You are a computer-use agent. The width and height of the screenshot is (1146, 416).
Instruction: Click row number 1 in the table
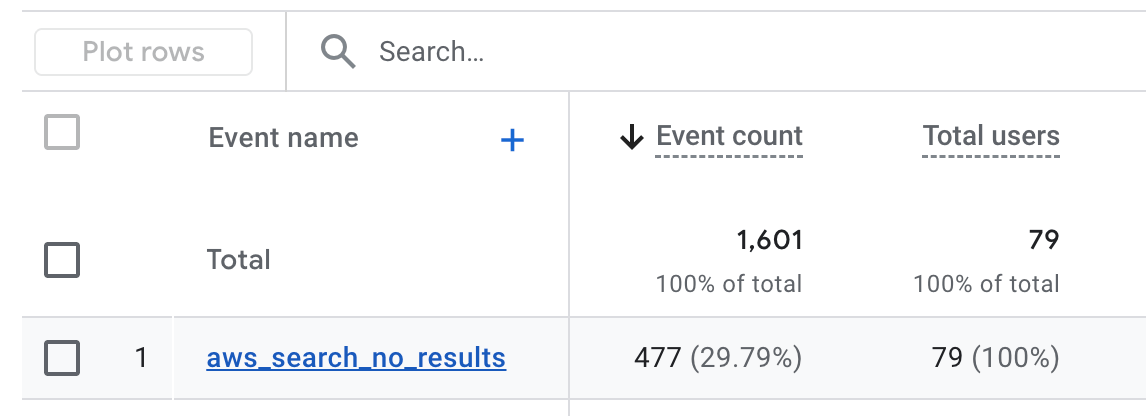pyautogui.click(x=141, y=358)
